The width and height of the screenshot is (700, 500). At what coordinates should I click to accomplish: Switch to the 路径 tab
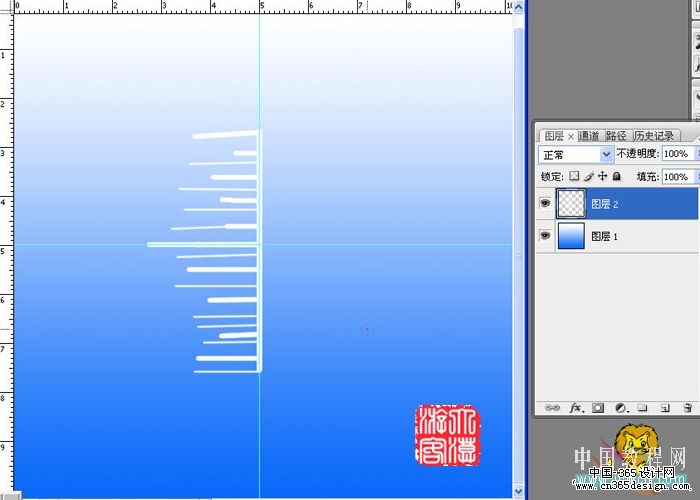click(616, 136)
